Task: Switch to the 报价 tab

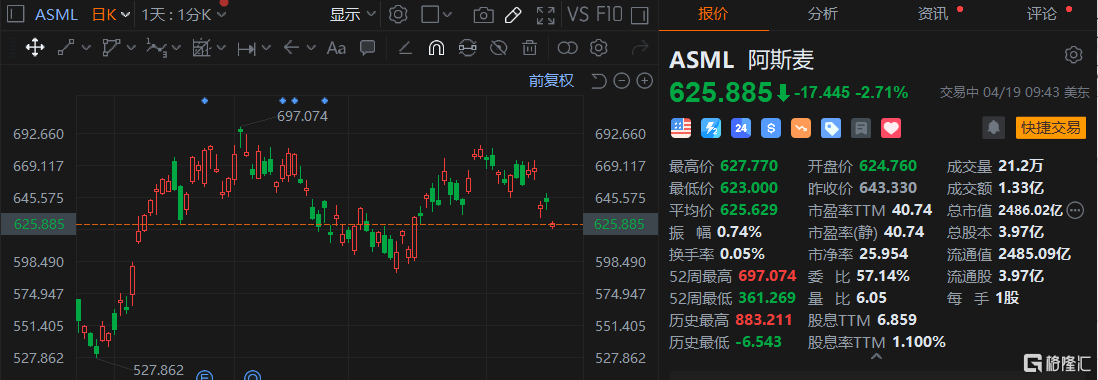Action: click(714, 14)
